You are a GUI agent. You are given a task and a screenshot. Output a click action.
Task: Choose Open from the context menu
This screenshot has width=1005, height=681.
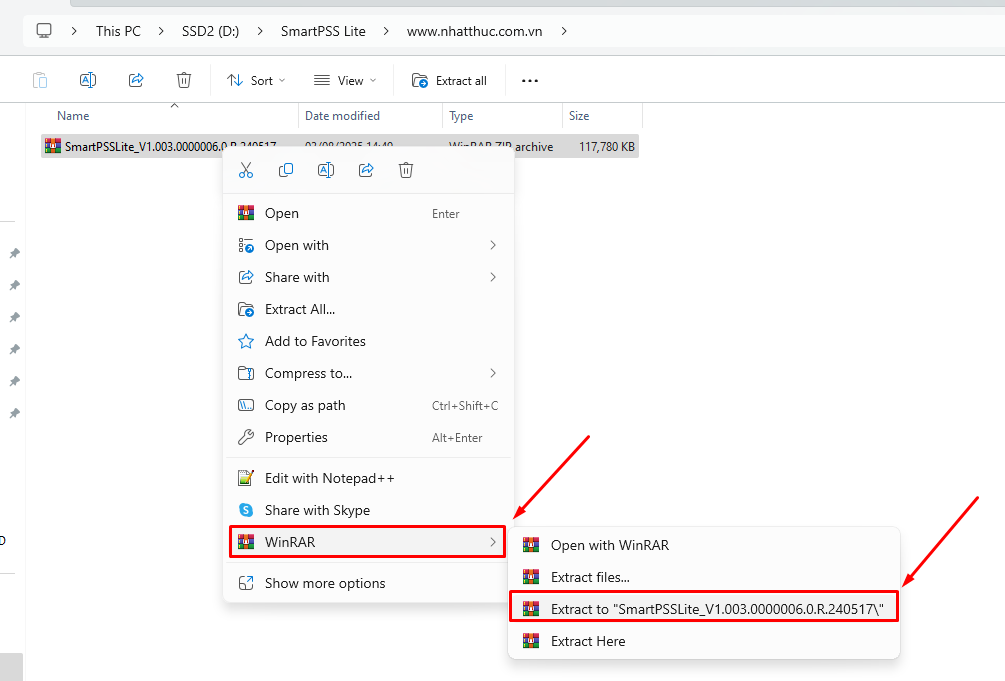point(367,214)
